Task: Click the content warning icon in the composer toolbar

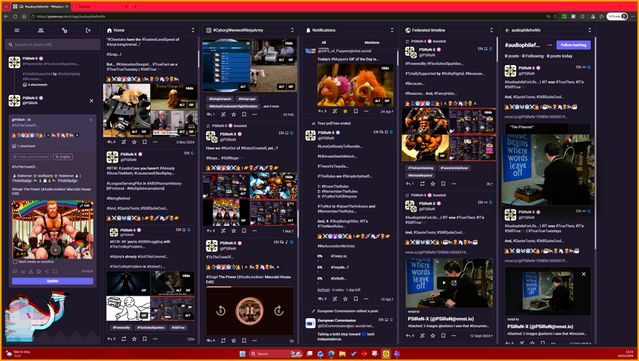Action: pyautogui.click(x=31, y=271)
